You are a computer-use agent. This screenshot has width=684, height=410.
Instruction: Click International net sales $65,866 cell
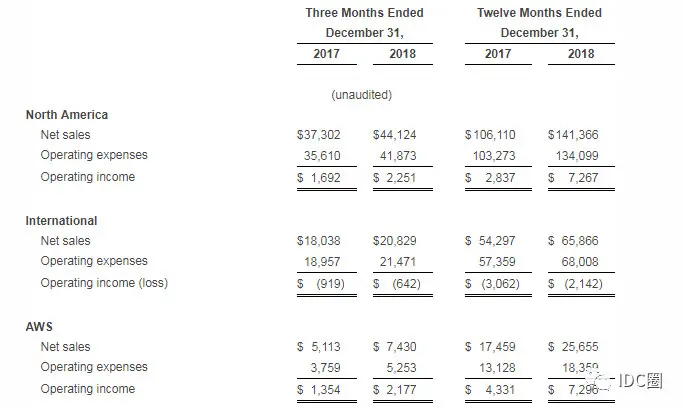pyautogui.click(x=573, y=241)
